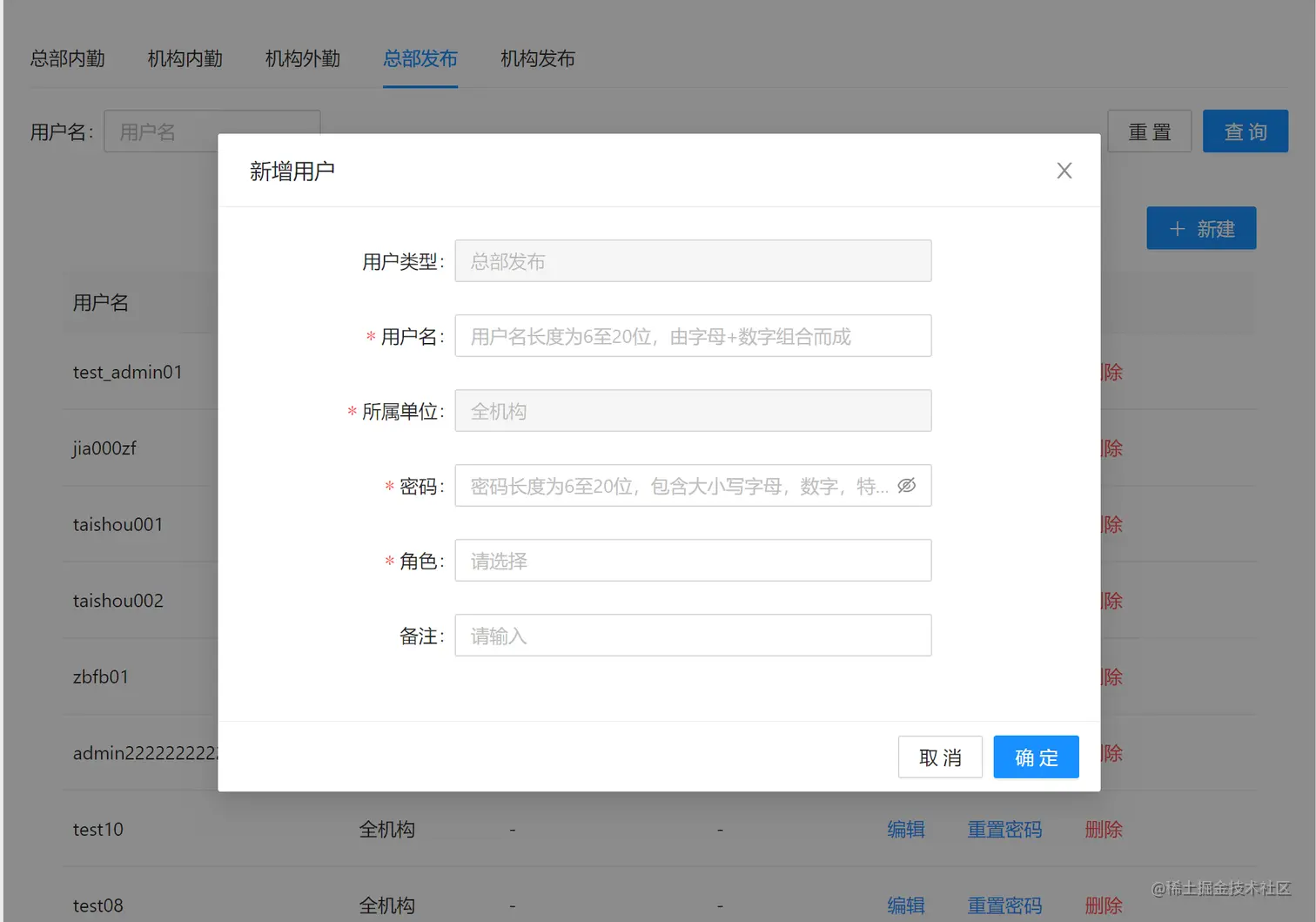Click the 用户名 input in the dialog

[693, 336]
